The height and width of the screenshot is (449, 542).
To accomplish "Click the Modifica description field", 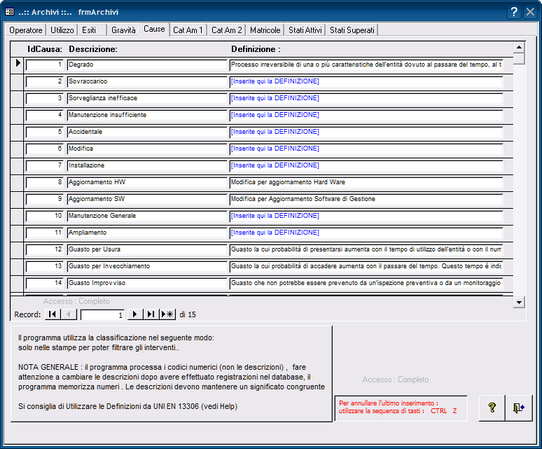I will [x=147, y=149].
